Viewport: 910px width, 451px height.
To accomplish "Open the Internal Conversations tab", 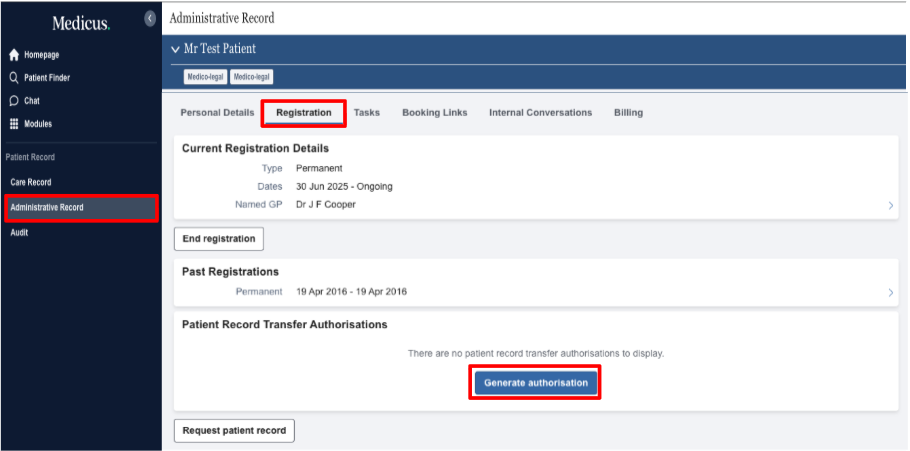I will (540, 113).
